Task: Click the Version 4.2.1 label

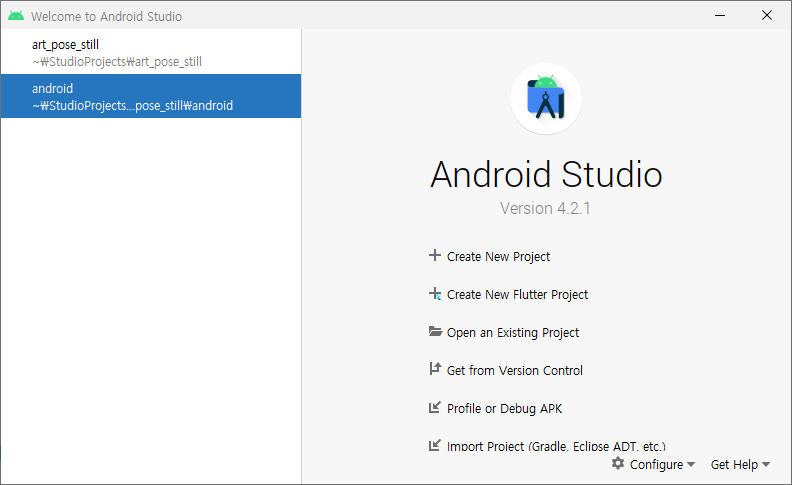Action: (x=545, y=208)
